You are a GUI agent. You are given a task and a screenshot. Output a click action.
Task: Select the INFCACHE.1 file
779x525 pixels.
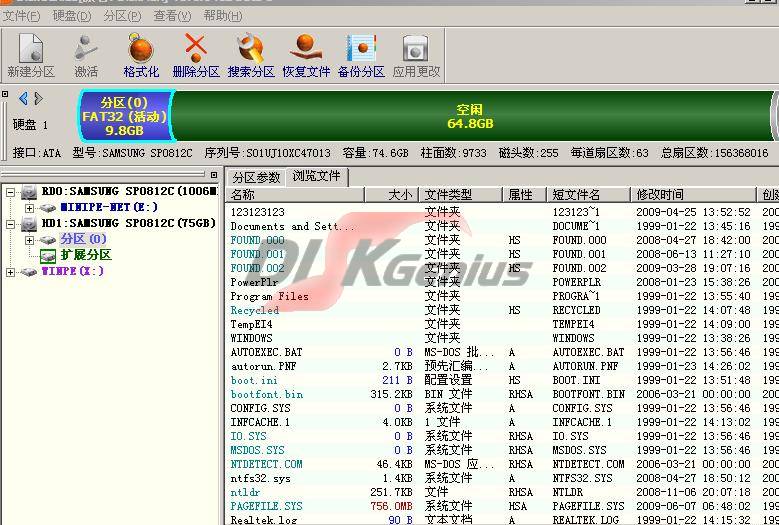coord(260,422)
